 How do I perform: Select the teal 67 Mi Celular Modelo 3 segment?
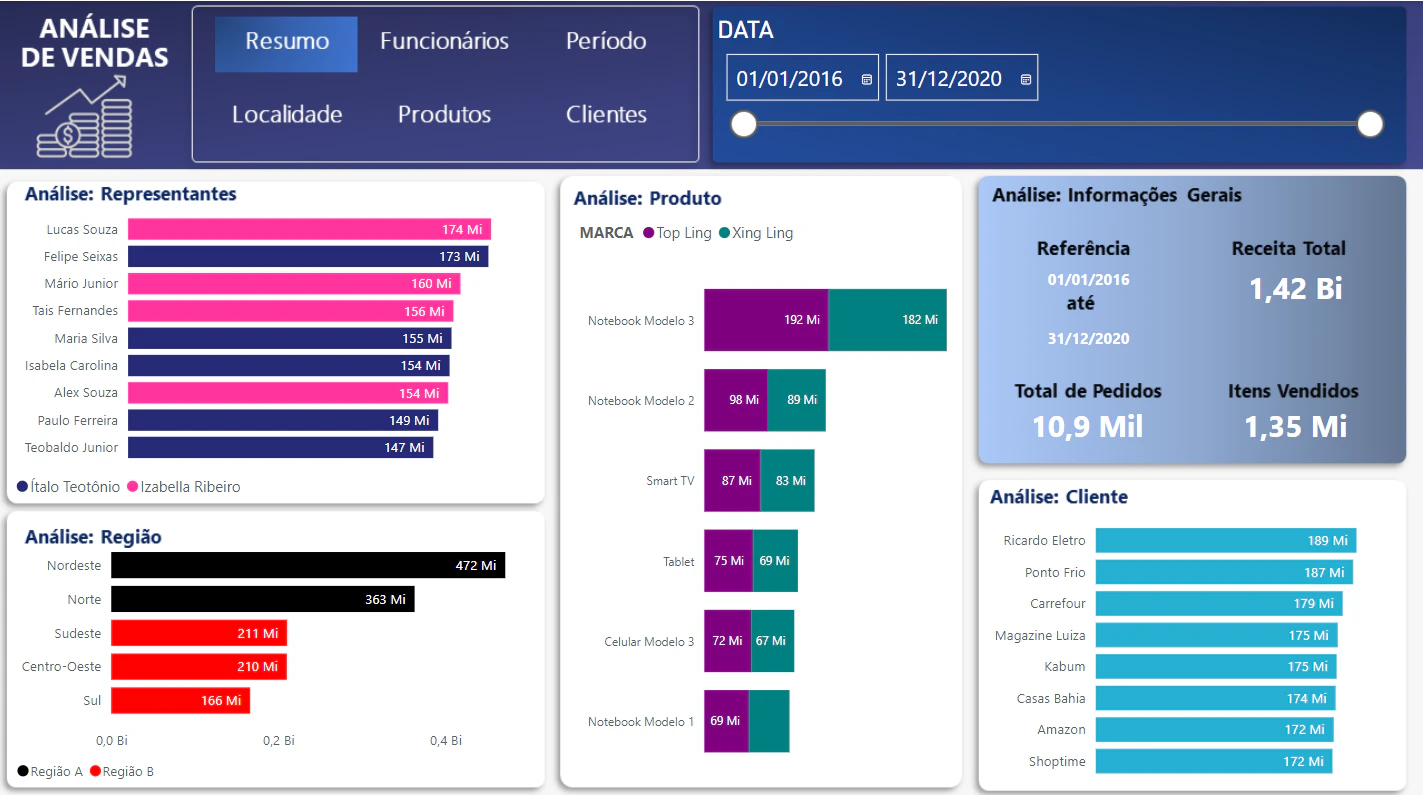coord(772,641)
